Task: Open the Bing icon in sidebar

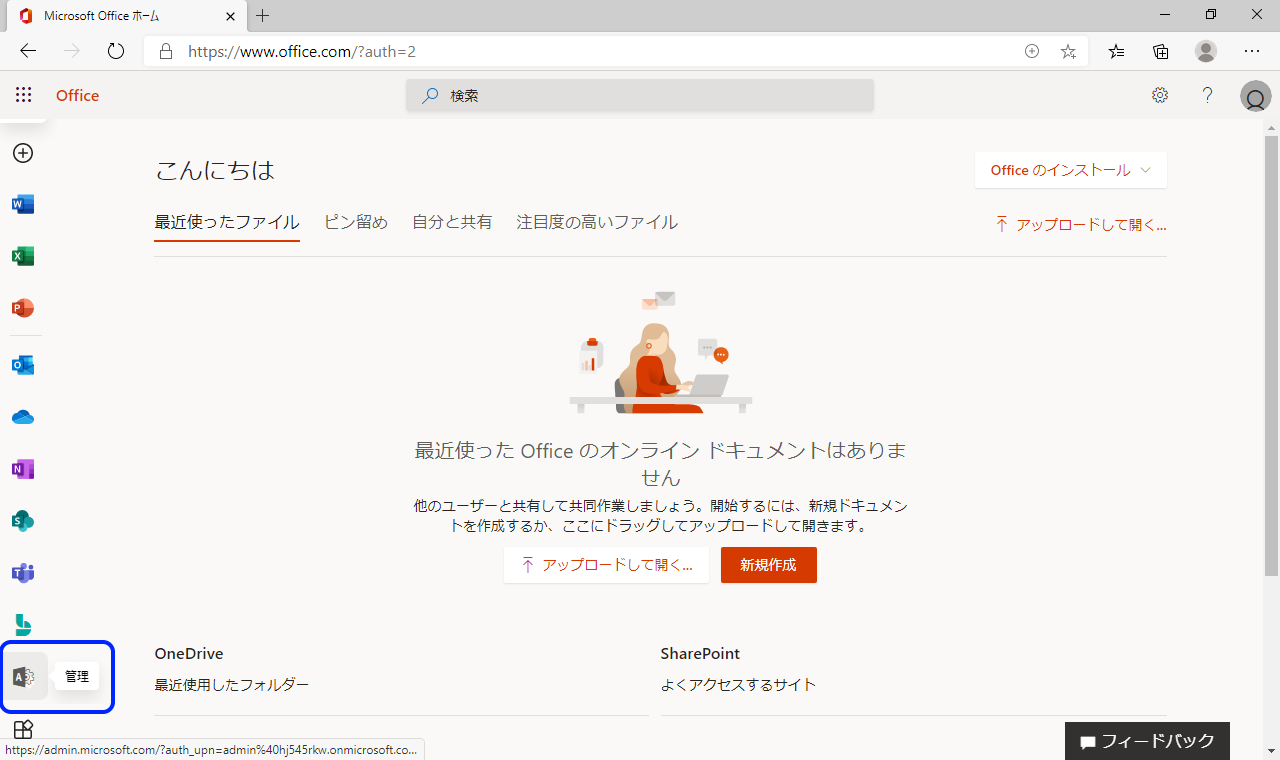Action: click(x=23, y=625)
